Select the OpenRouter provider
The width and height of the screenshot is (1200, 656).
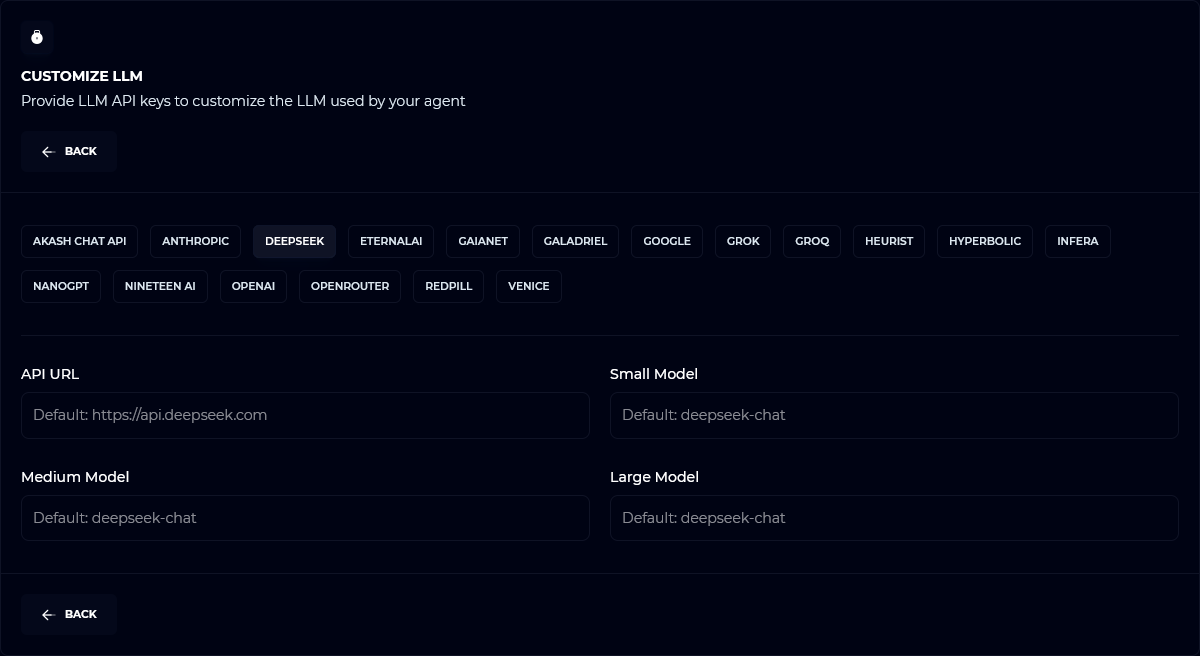click(x=350, y=286)
